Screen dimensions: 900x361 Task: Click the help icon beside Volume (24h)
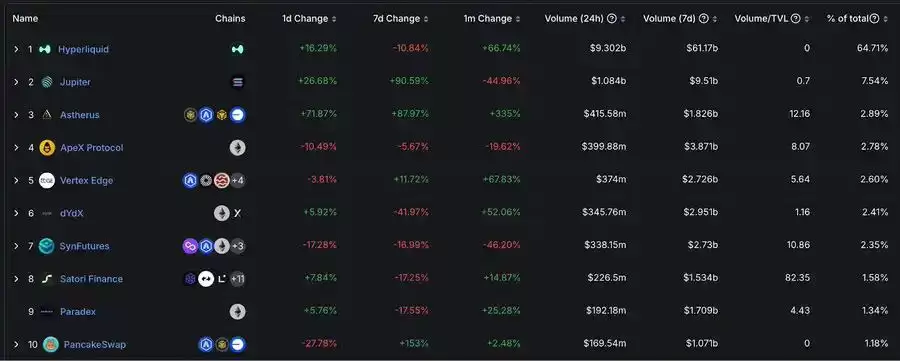[612, 18]
